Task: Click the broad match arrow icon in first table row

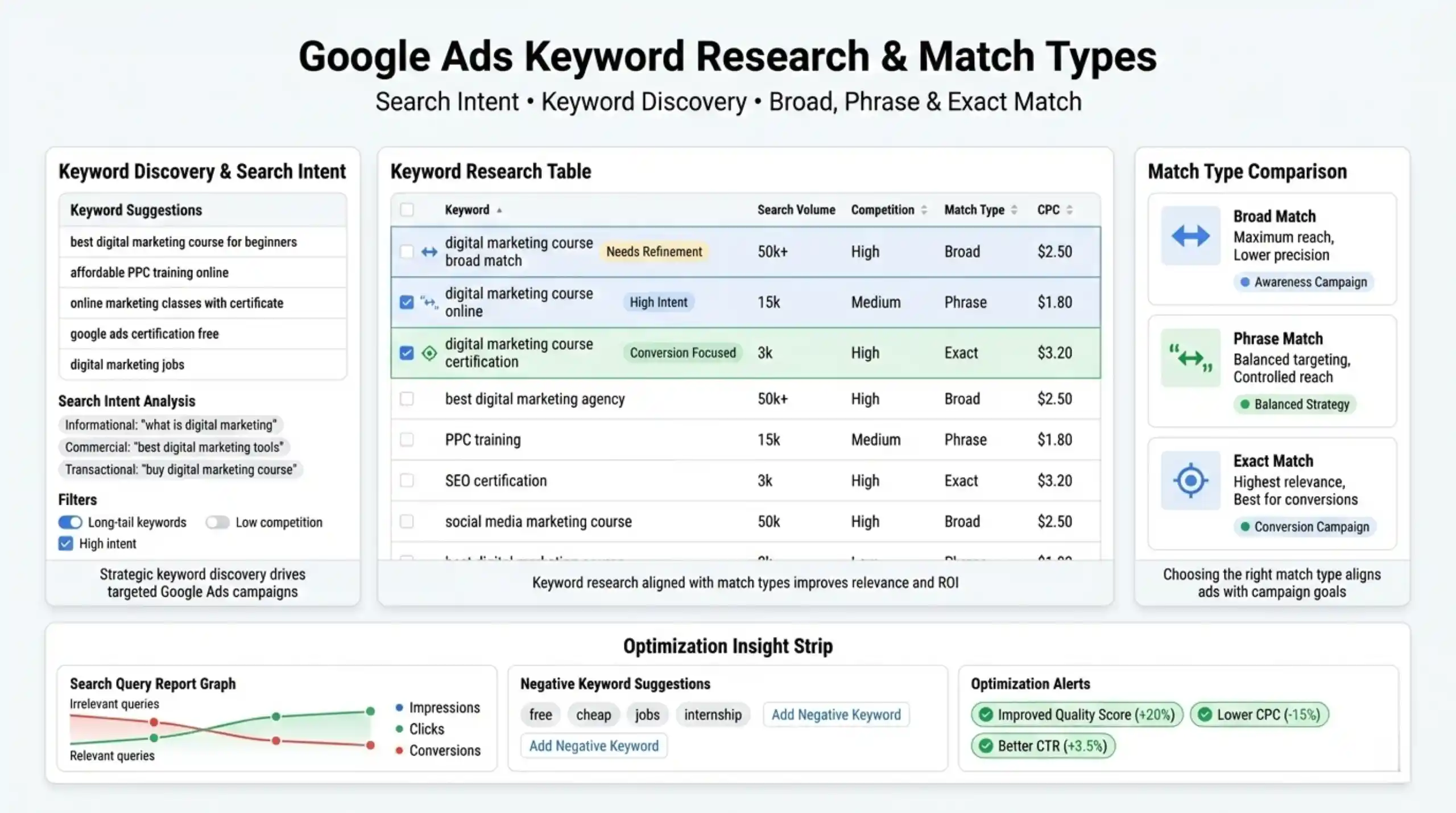Action: point(429,251)
